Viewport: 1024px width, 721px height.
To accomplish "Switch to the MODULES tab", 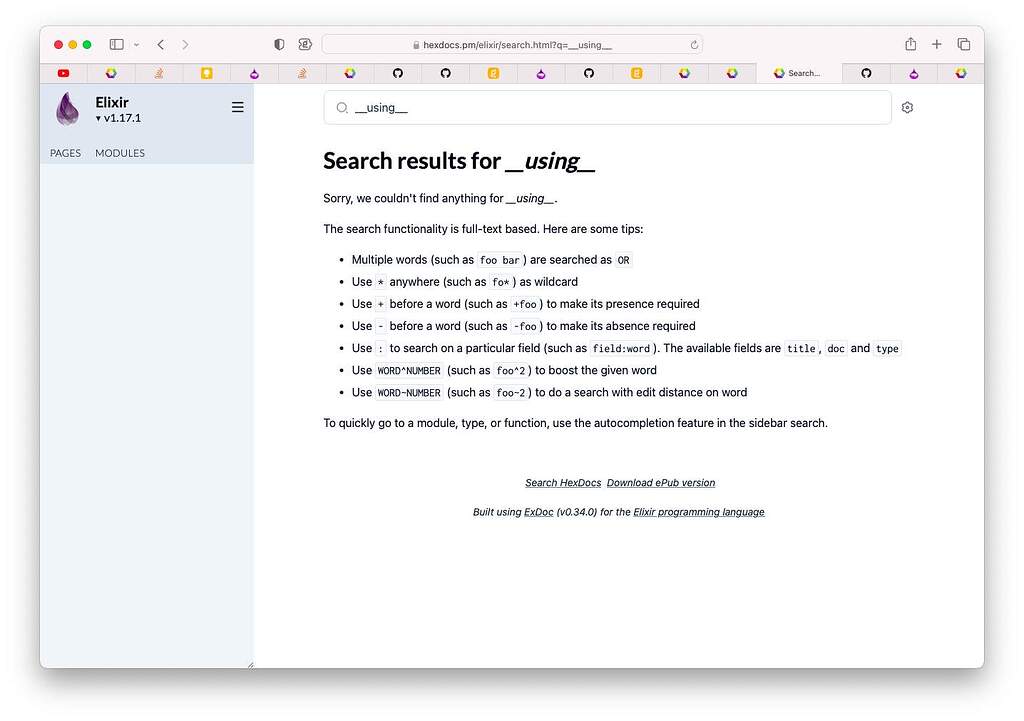I will coord(120,153).
